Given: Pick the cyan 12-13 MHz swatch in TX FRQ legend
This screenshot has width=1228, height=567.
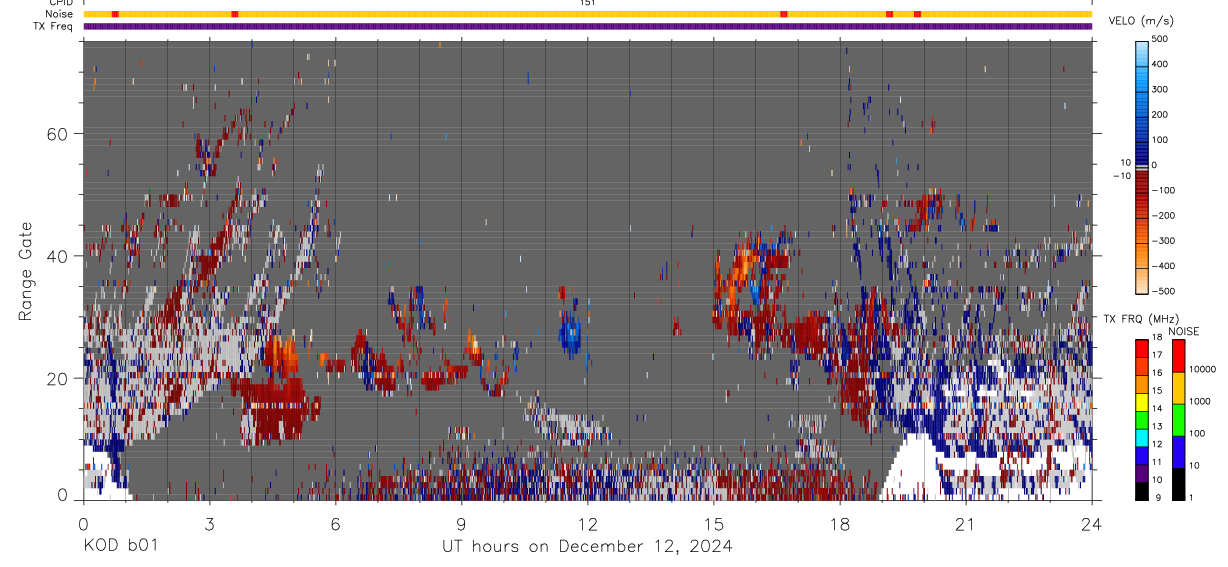Looking at the screenshot, I should (1141, 437).
